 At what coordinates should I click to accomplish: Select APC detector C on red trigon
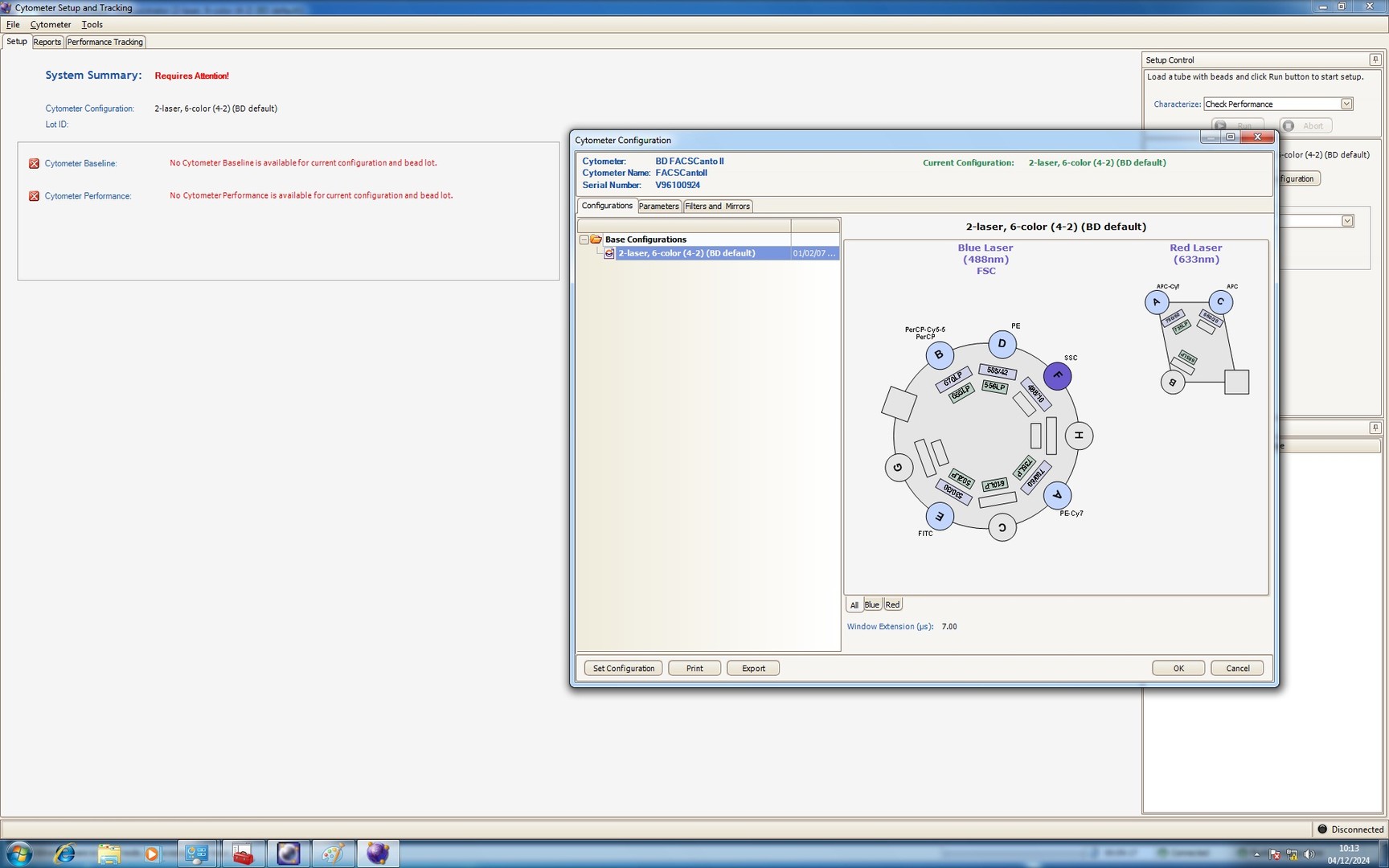[1220, 302]
